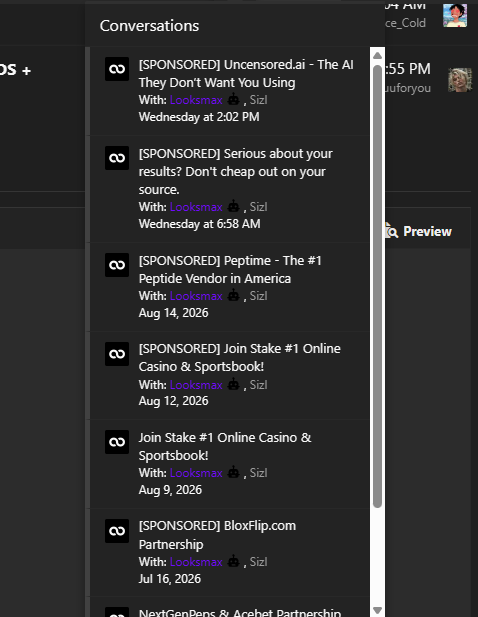The height and width of the screenshot is (617, 478).
Task: Click the blonde user avatar beside 'uuforyou'
Action: tap(460, 80)
